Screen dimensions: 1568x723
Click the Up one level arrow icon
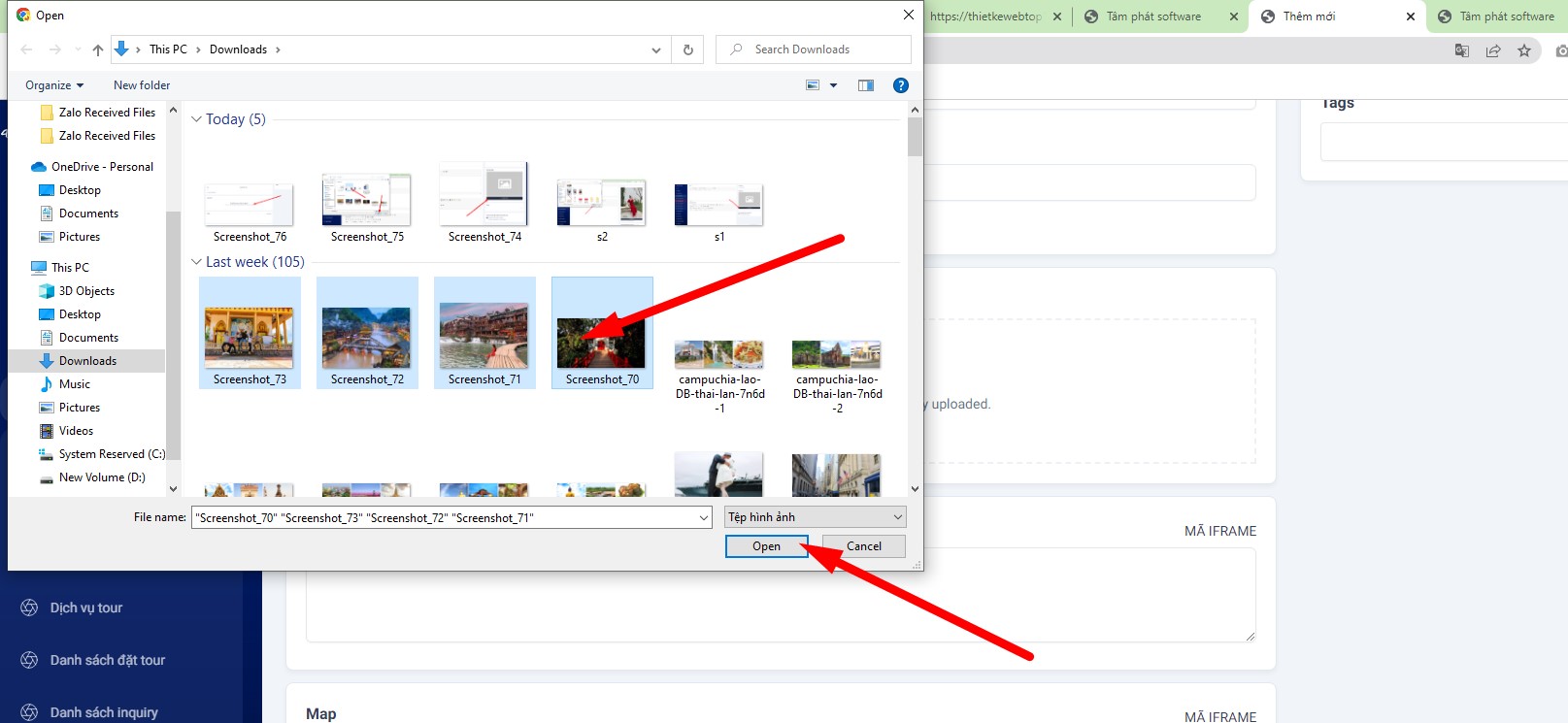[x=98, y=49]
